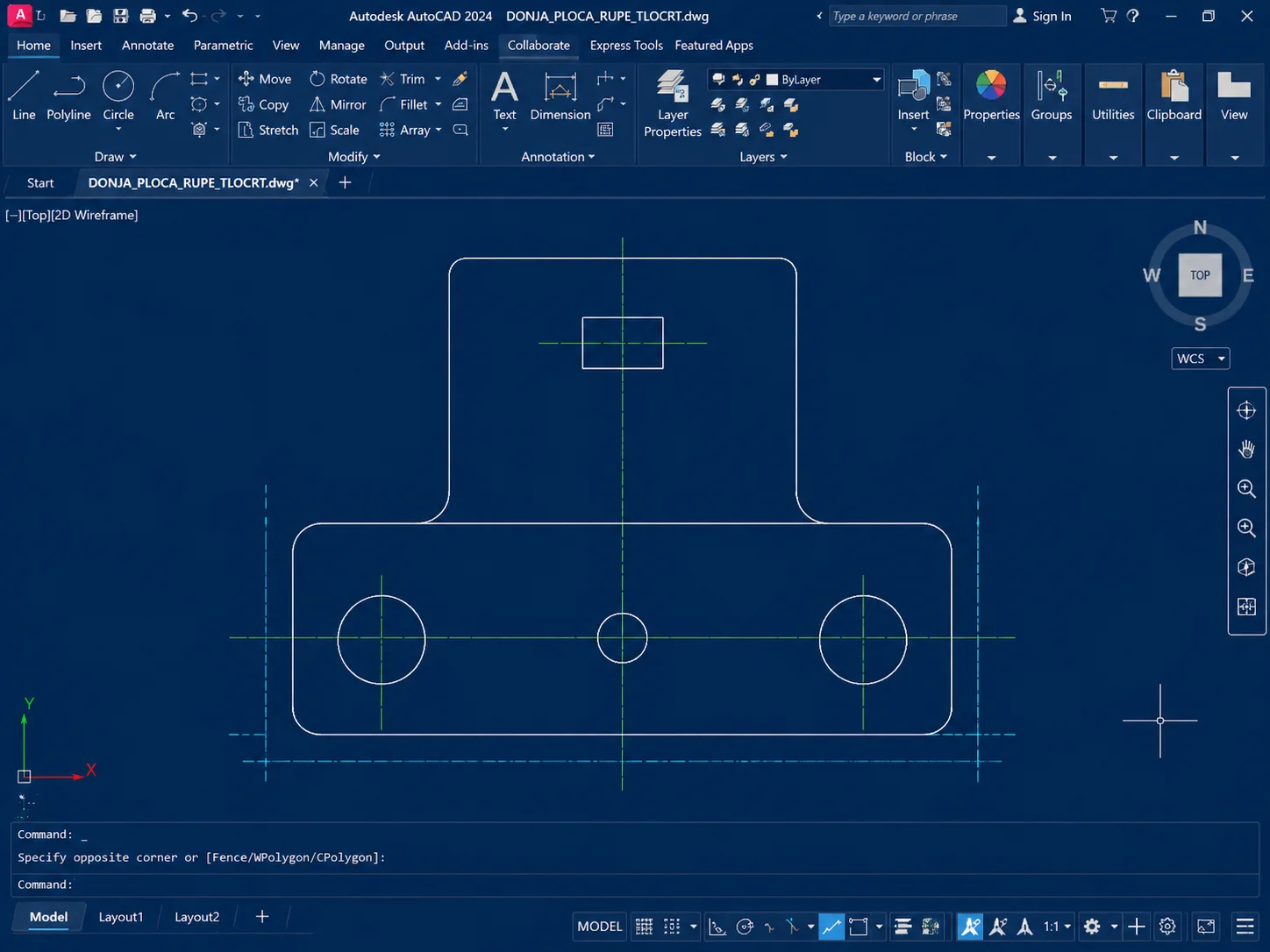1270x952 pixels.
Task: Click the Table icon in Annotation panel
Action: tap(605, 130)
